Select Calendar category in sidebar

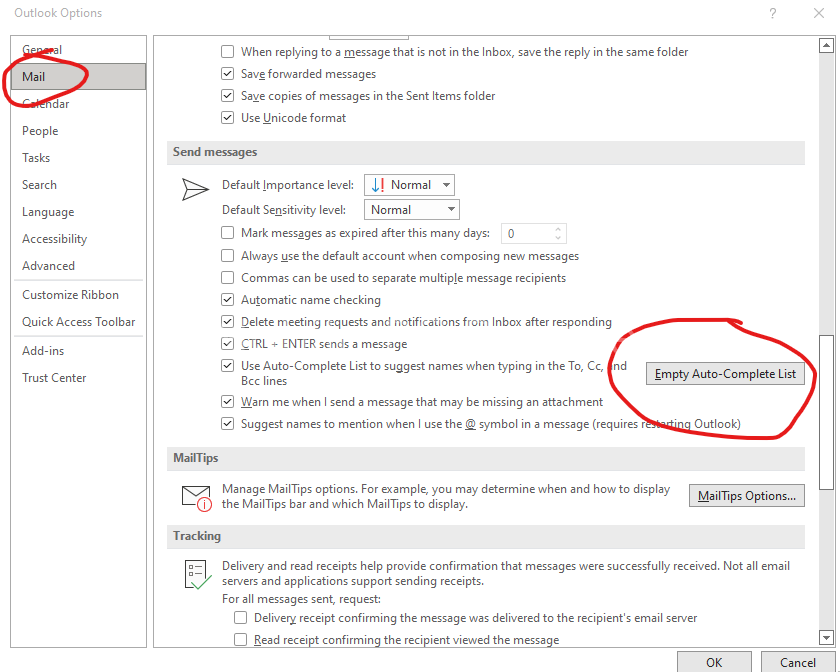click(46, 104)
